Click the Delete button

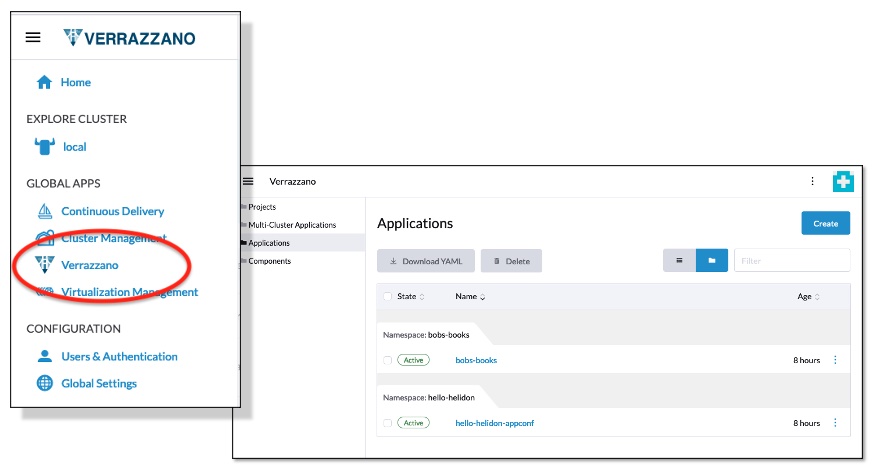tap(511, 261)
